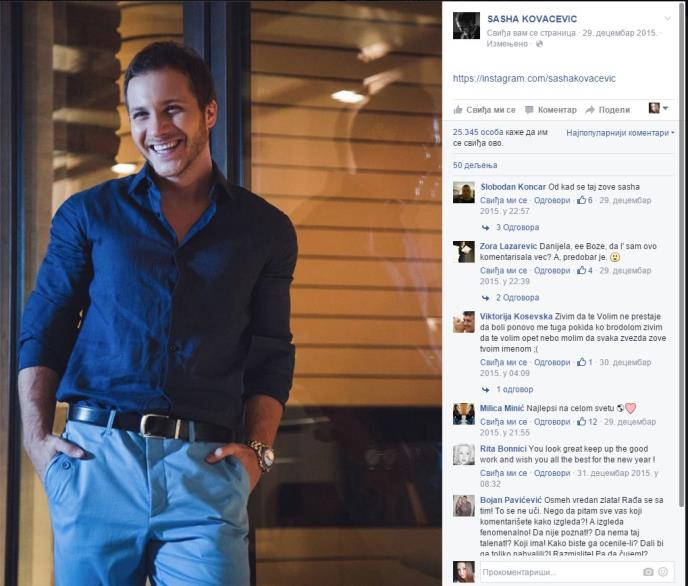Open emoji picker in comment field
This screenshot has height=586, width=688.
click(x=663, y=572)
